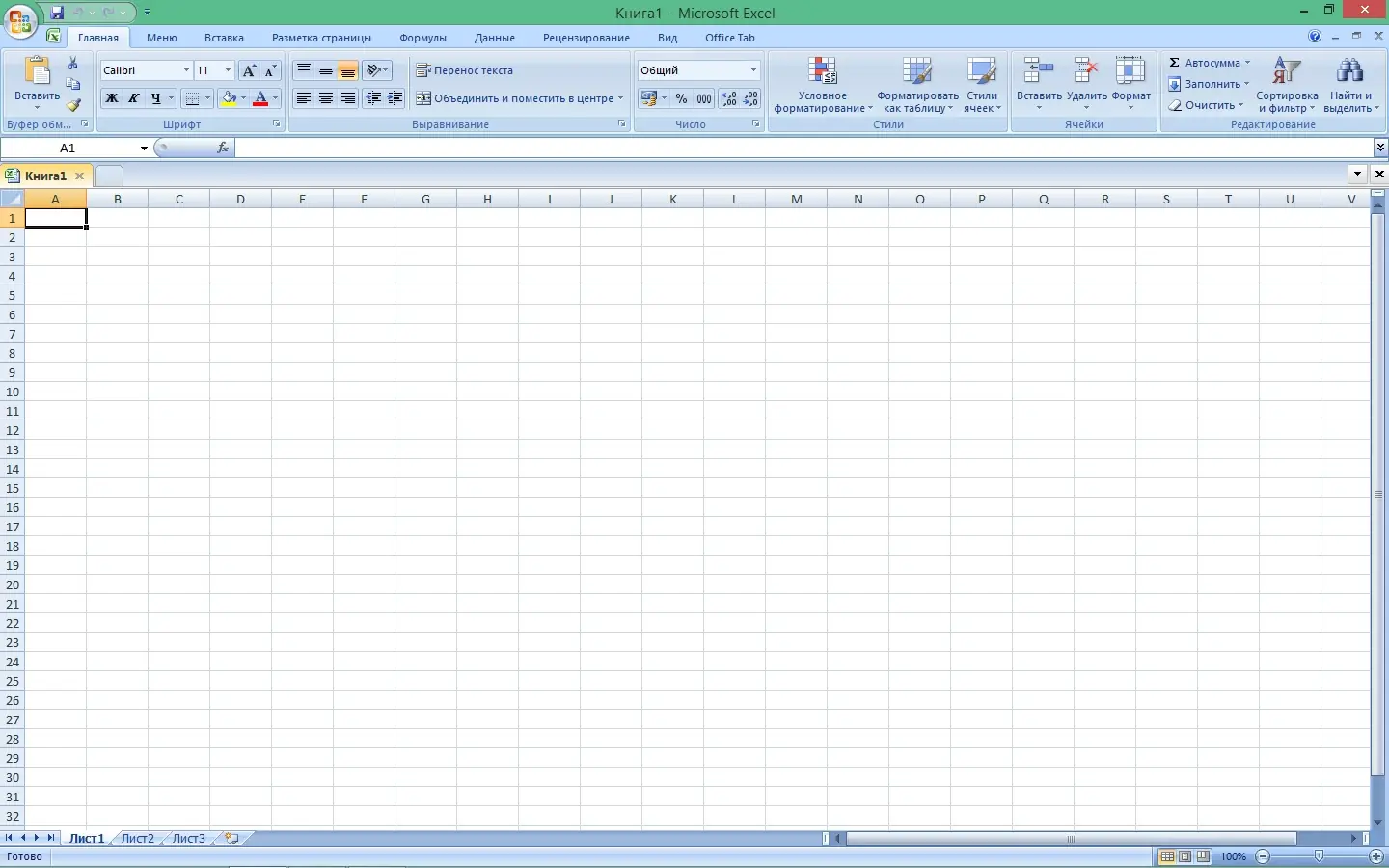Screen dimensions: 1389x868
Task: Open the Разметка страницы tab
Action: pos(321,38)
